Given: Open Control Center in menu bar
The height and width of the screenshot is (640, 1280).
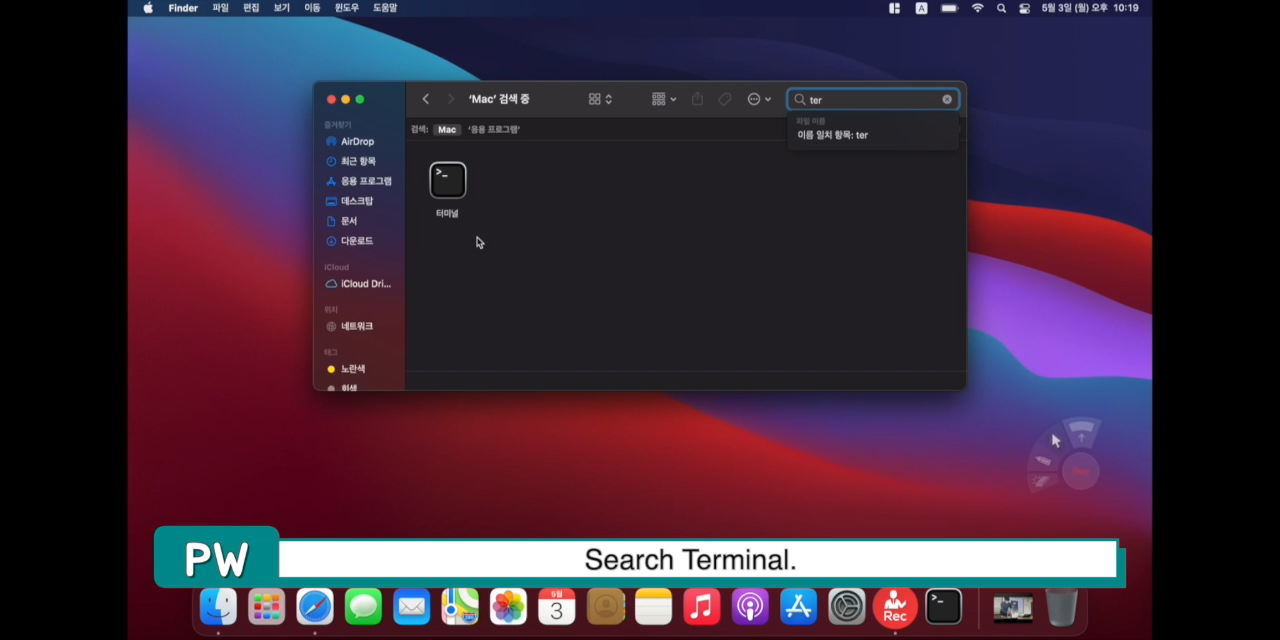Looking at the screenshot, I should click(1024, 8).
